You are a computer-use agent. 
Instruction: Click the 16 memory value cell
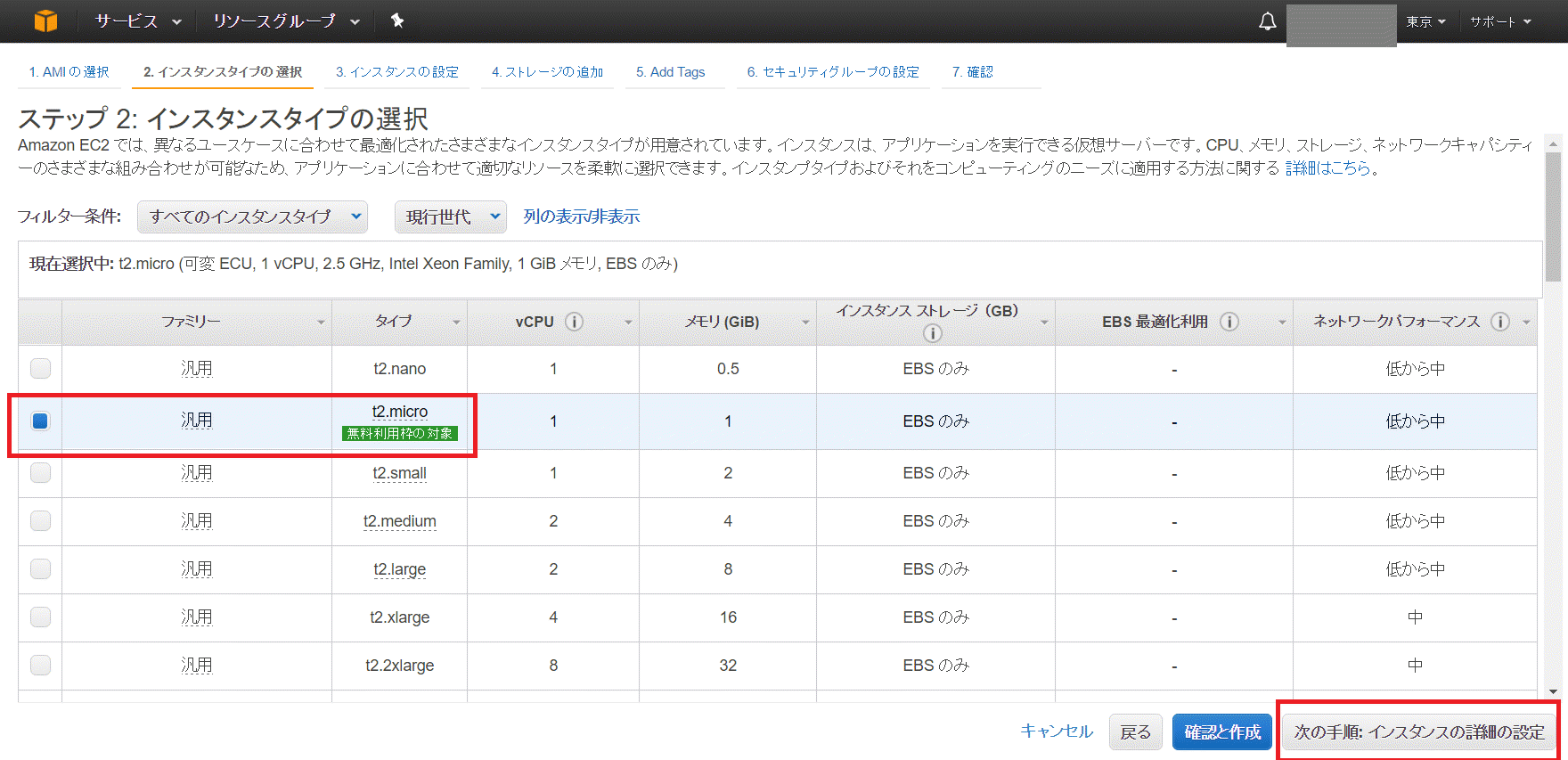(728, 617)
